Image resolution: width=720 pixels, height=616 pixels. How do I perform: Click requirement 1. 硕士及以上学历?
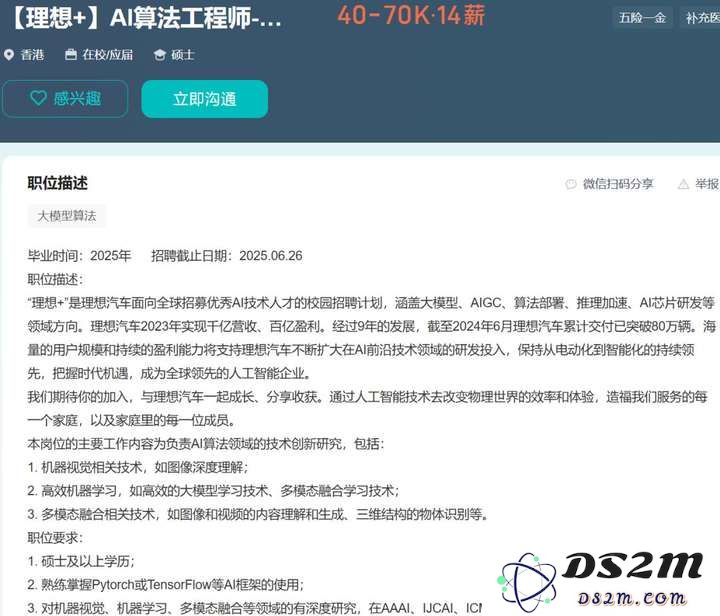tap(81, 561)
